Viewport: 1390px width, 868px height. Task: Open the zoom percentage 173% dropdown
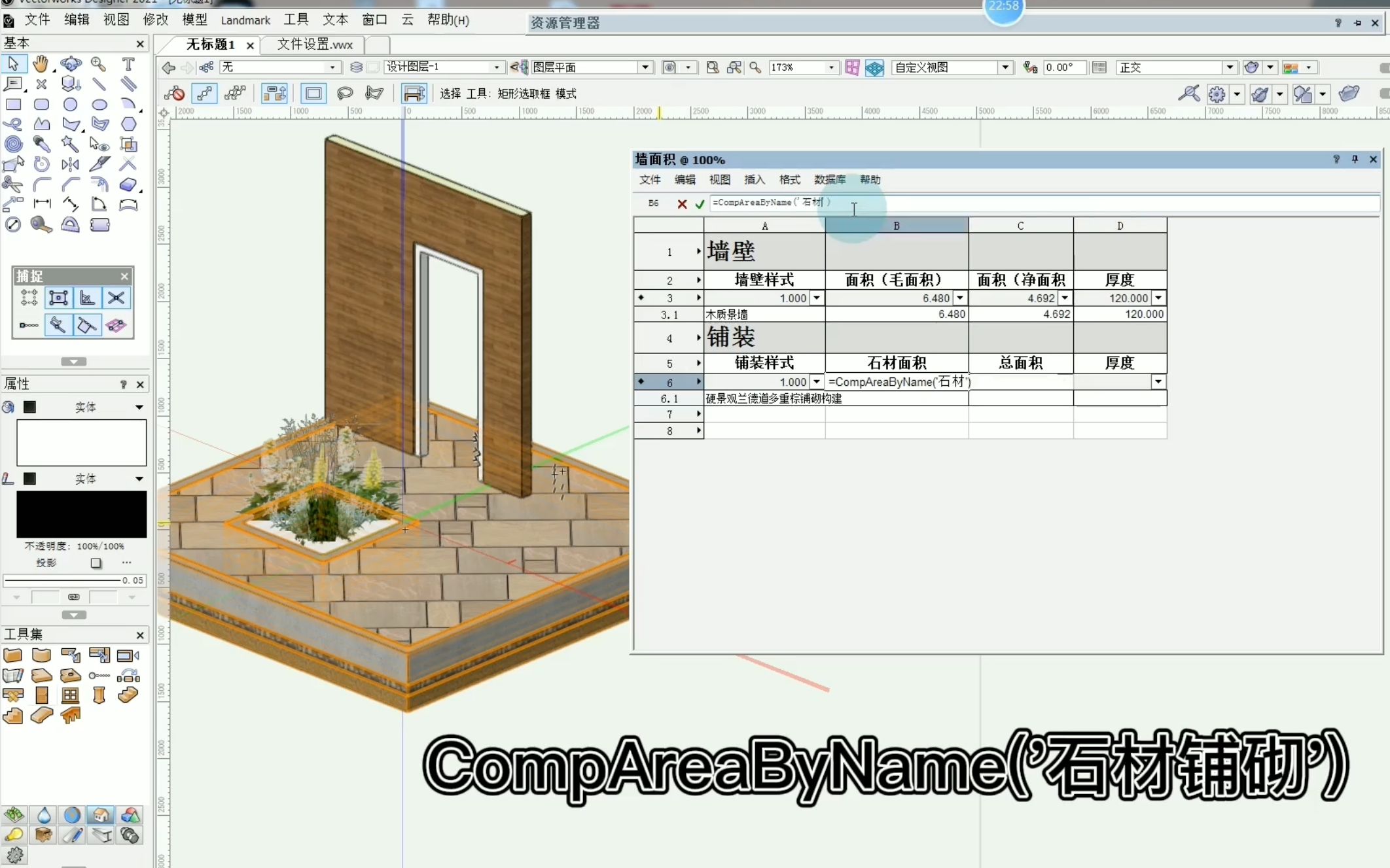click(831, 67)
